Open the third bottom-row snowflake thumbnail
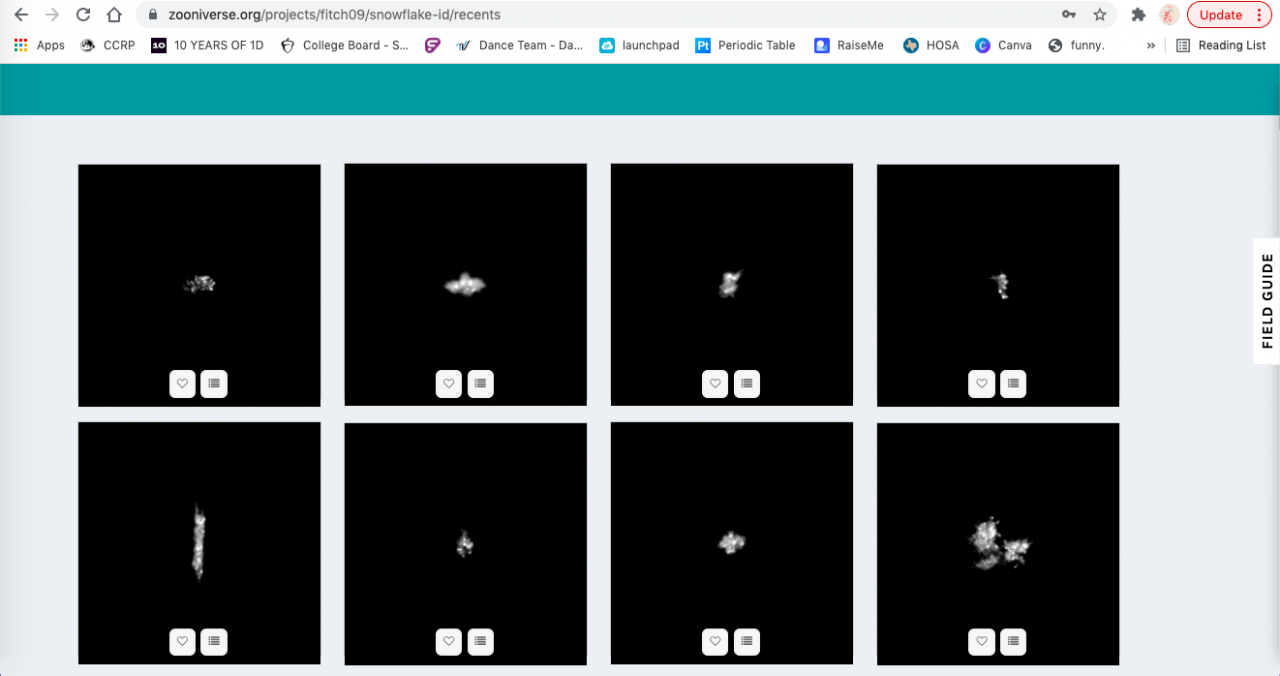Viewport: 1280px width, 676px height. 732,543
